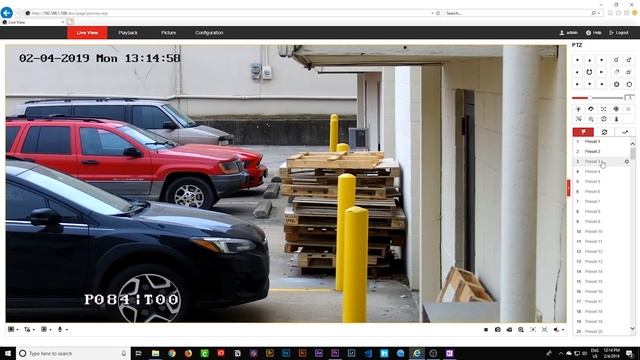Image resolution: width=640 pixels, height=360 pixels.
Task: Open the Playback tab
Action: [x=128, y=33]
